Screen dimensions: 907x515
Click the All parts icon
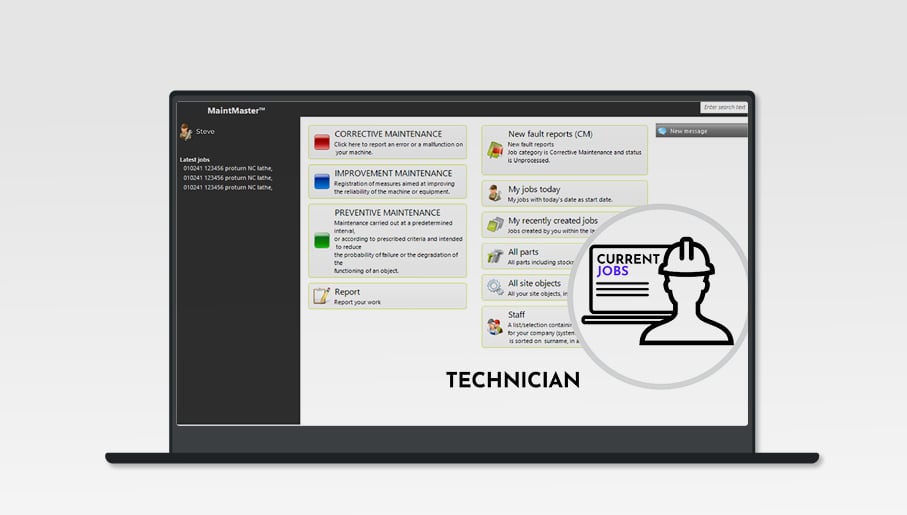coord(495,256)
